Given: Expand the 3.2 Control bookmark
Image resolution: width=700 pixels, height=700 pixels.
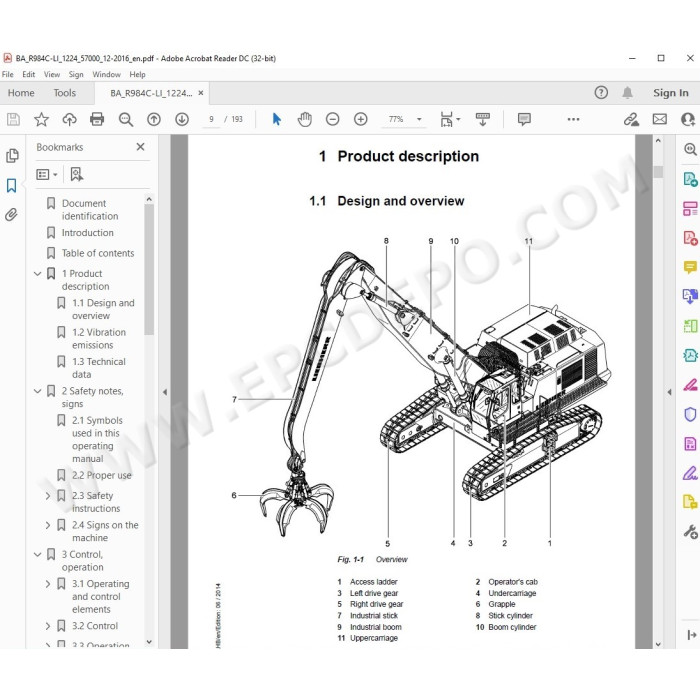Looking at the screenshot, I should click(x=48, y=626).
